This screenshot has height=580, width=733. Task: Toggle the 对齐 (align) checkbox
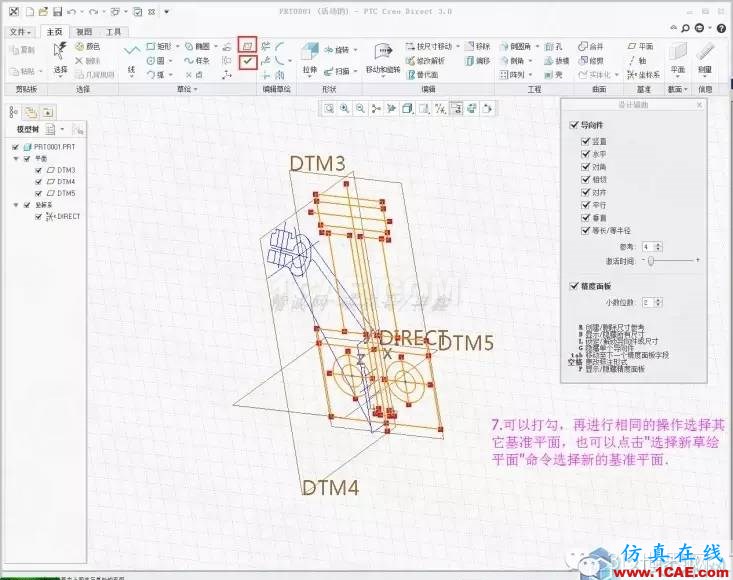tap(585, 192)
